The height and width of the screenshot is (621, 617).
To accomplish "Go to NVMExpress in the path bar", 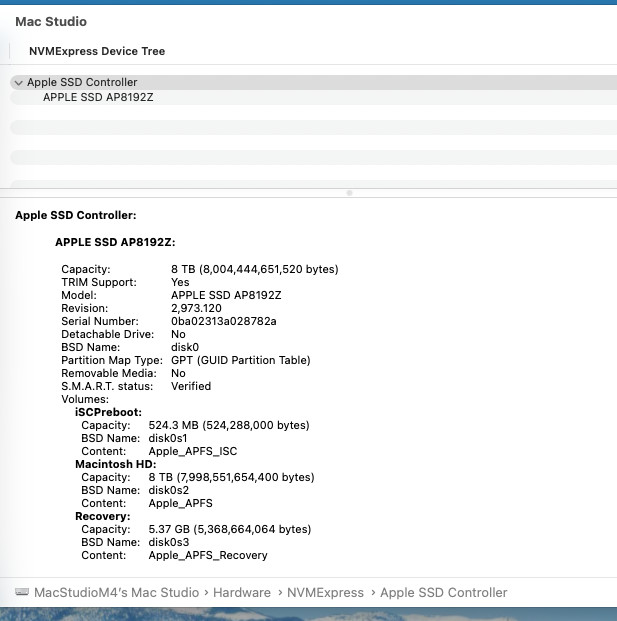I will click(x=325, y=592).
